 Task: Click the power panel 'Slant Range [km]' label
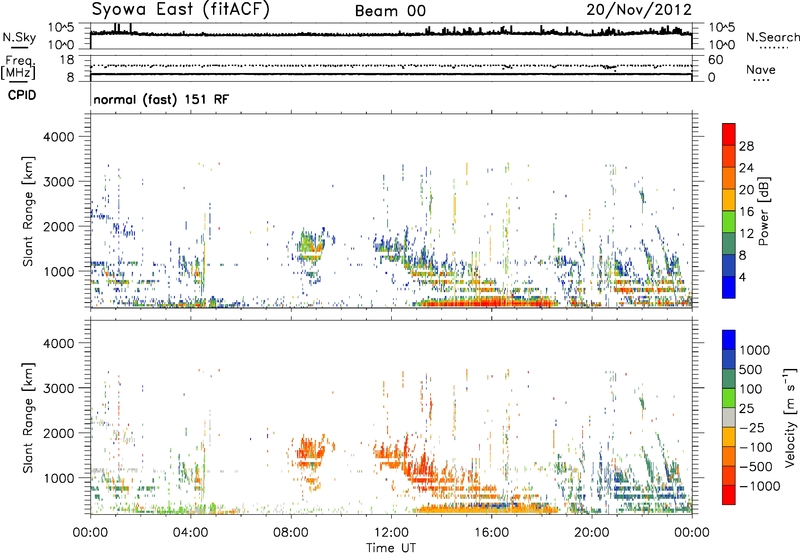[28, 211]
